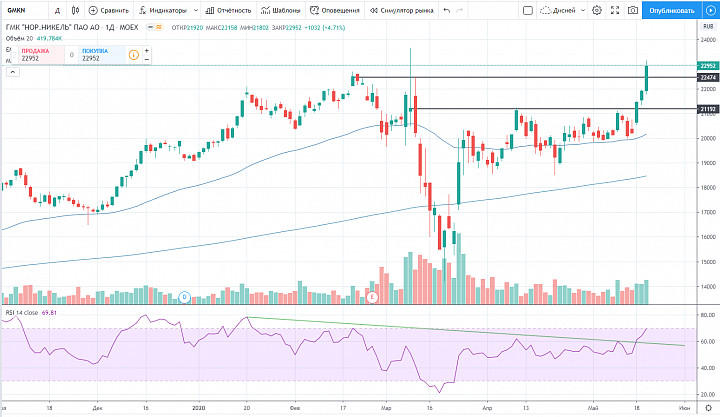This screenshot has height=417, width=720.
Task: Click the cloud save icon by Дисней
Action: click(546, 10)
